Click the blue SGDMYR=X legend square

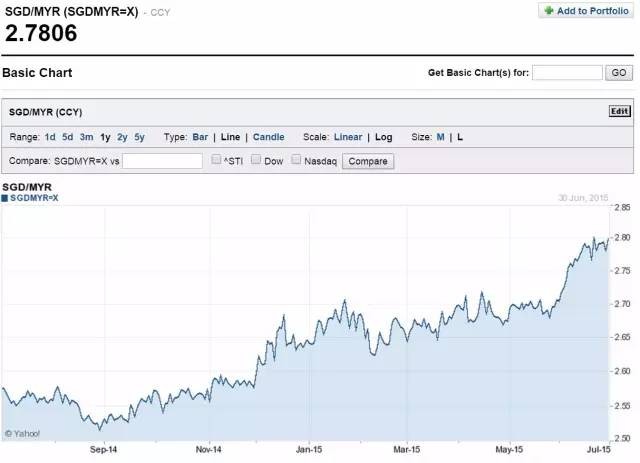5,198
